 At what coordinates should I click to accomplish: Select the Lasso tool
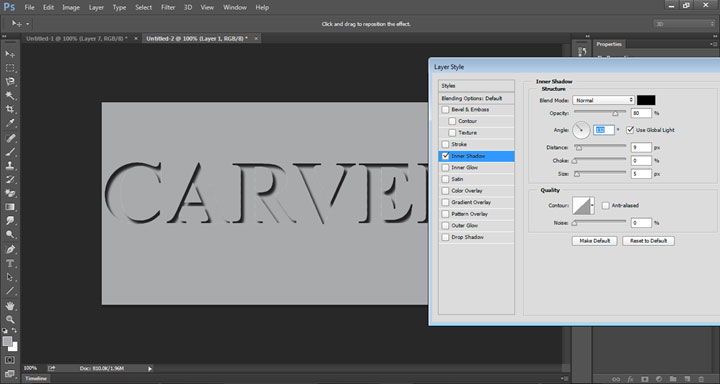[10, 82]
